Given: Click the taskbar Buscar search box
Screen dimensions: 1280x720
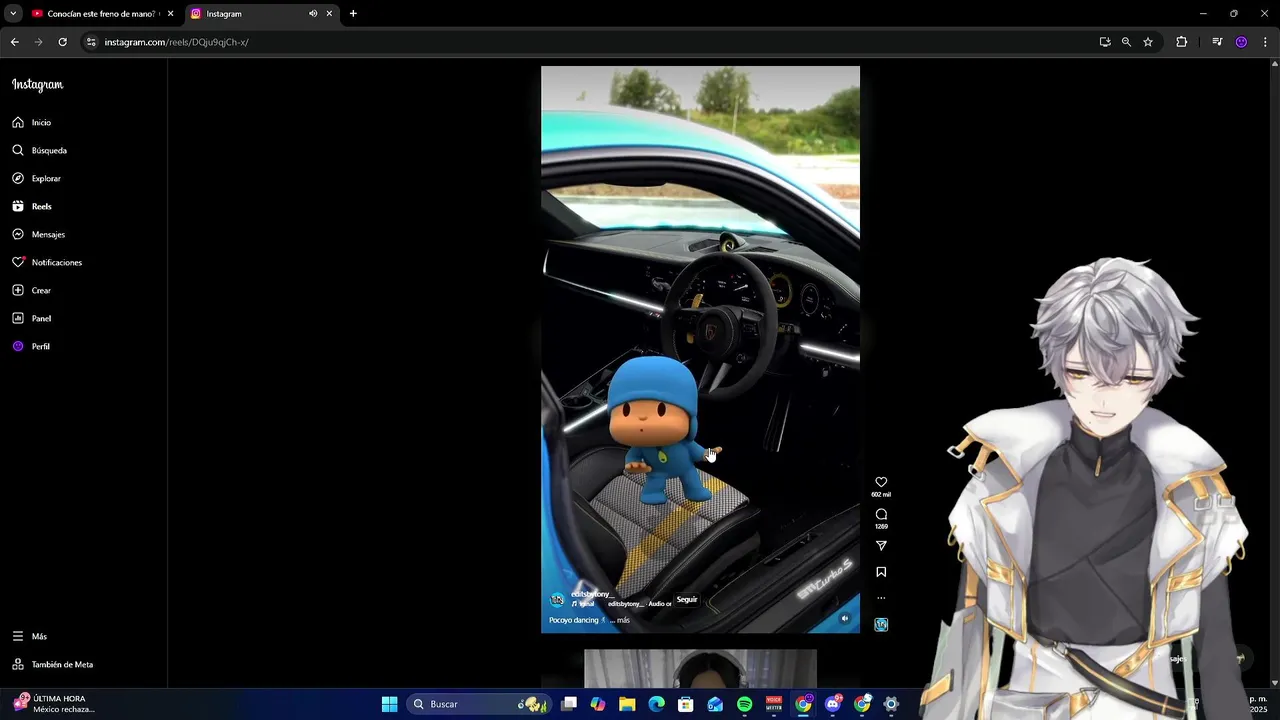Looking at the screenshot, I should pos(479,704).
